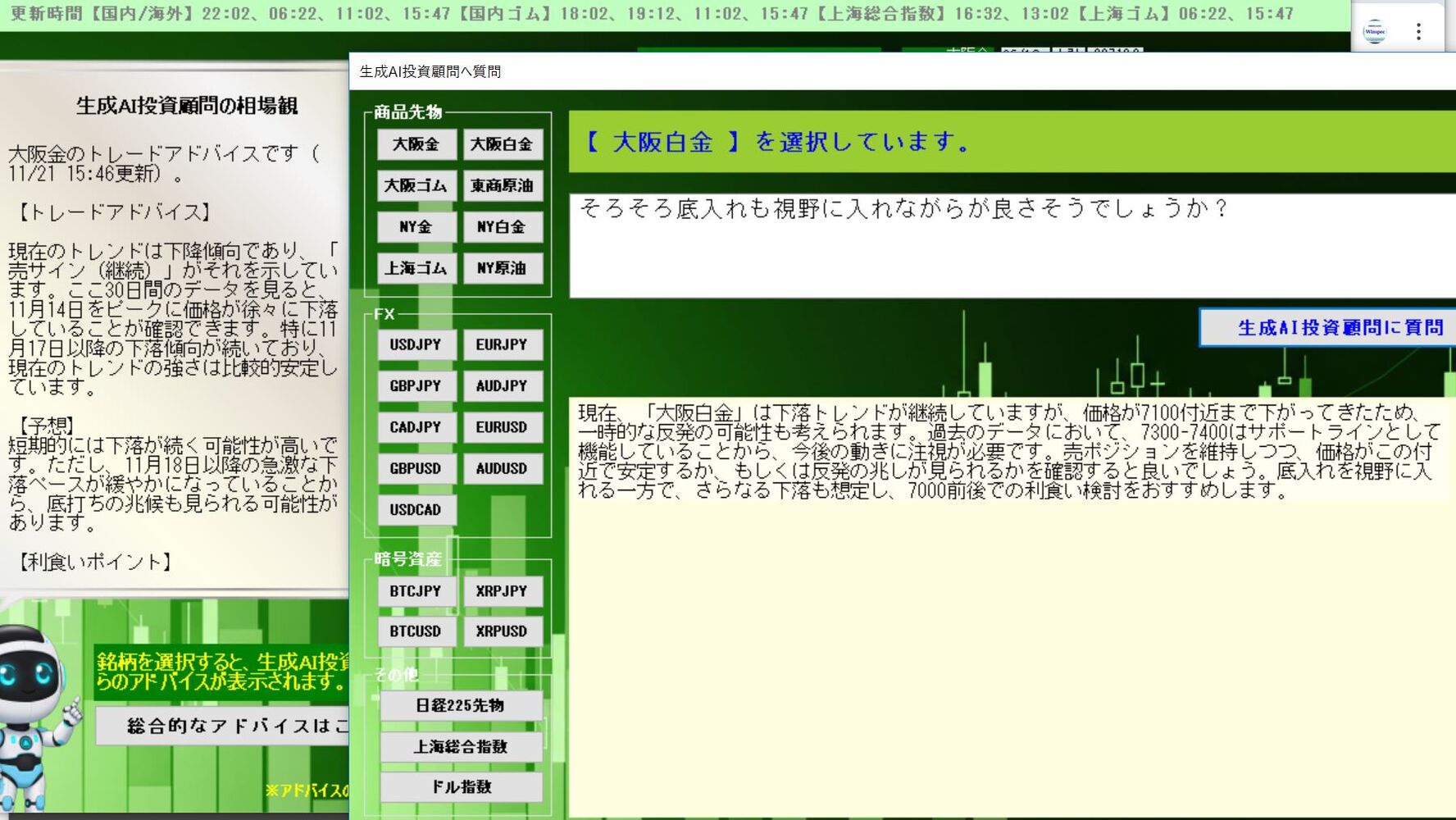The image size is (1456, 820).
Task: Select the EURJPY currency pair
Action: click(x=502, y=344)
